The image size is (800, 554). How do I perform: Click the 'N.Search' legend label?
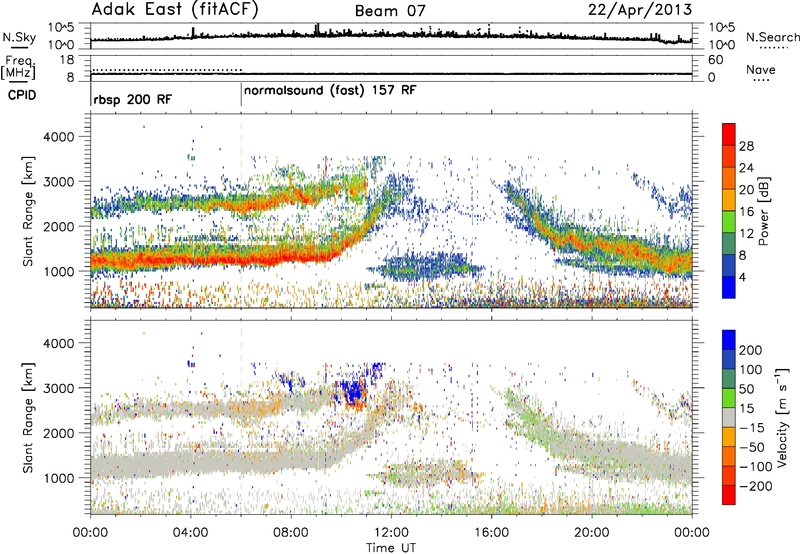click(x=772, y=37)
